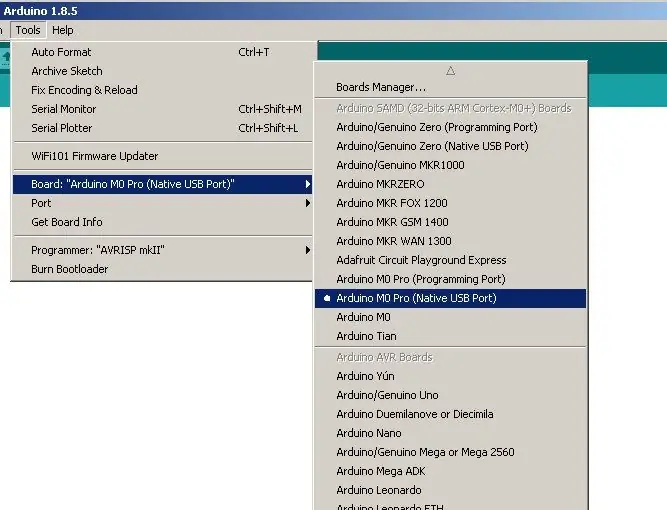Choose Arduino/Genuino Mega or Mega 2560
This screenshot has height=510, width=667.
450,452
